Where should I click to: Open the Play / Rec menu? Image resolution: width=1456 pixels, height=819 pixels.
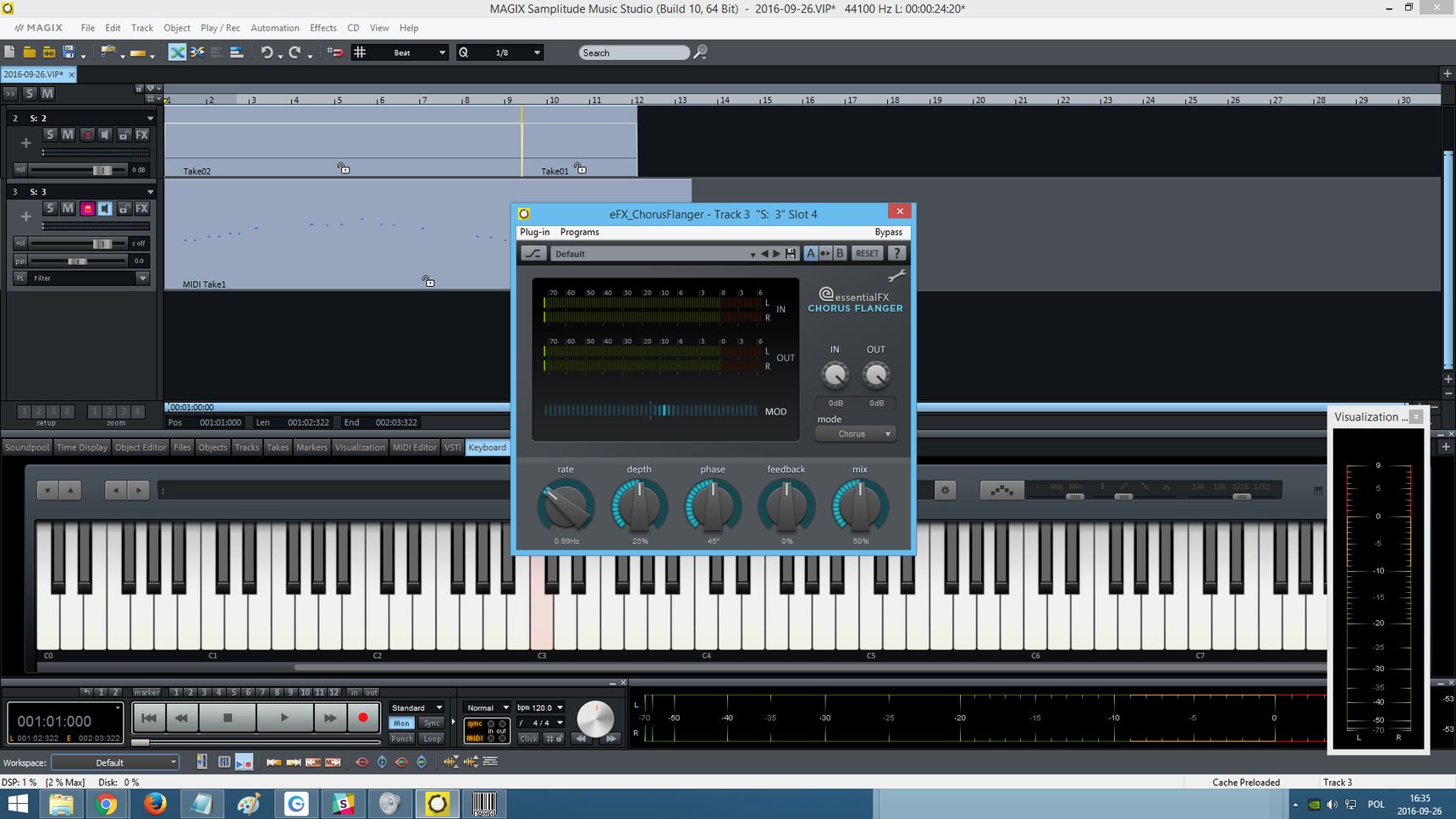tap(220, 28)
